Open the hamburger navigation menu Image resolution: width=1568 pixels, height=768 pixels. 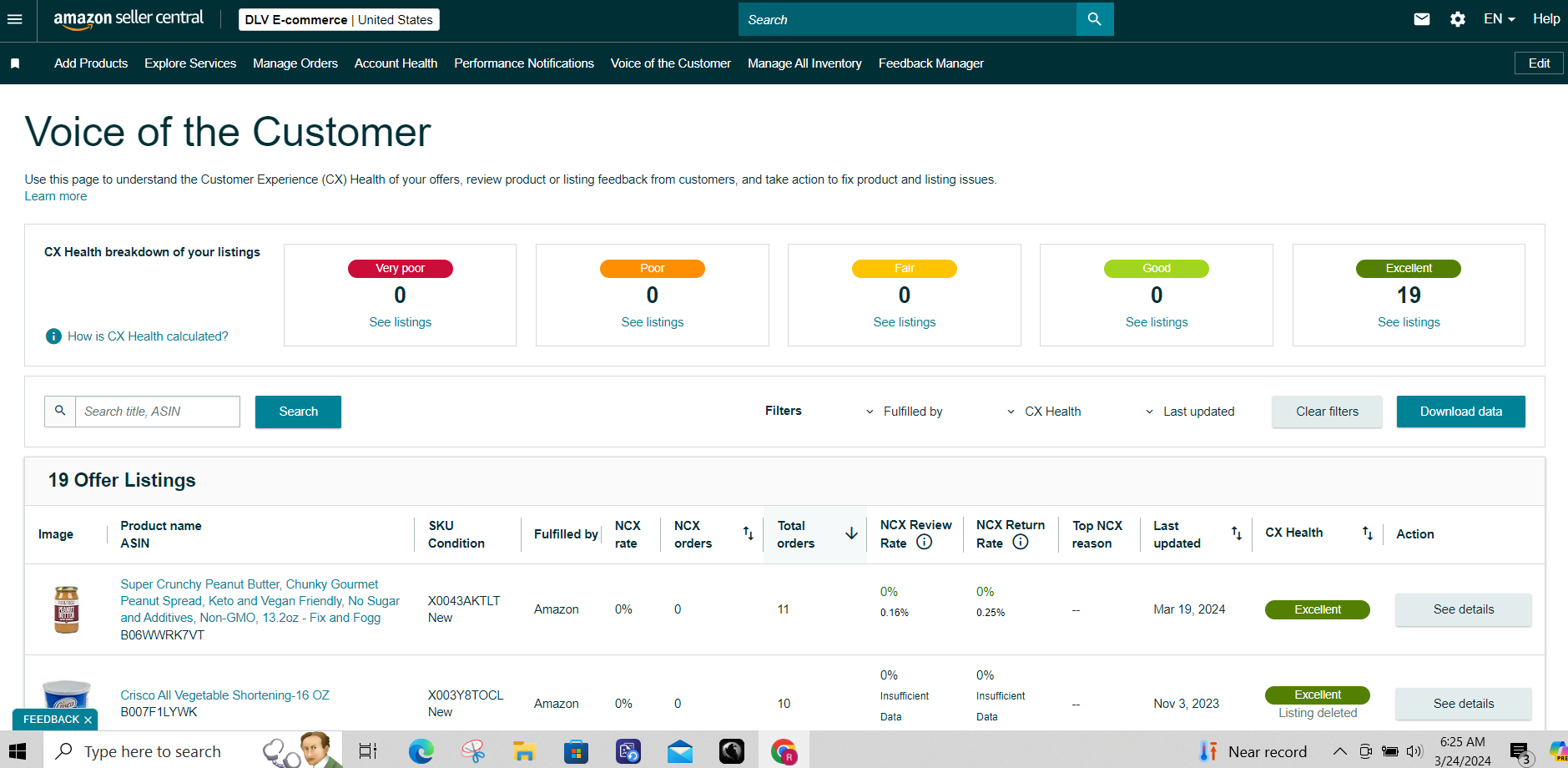[15, 19]
